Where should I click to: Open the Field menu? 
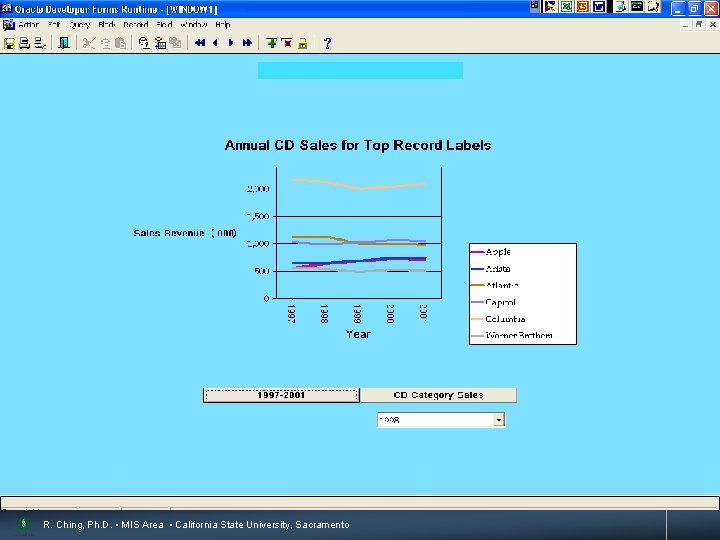pos(164,24)
